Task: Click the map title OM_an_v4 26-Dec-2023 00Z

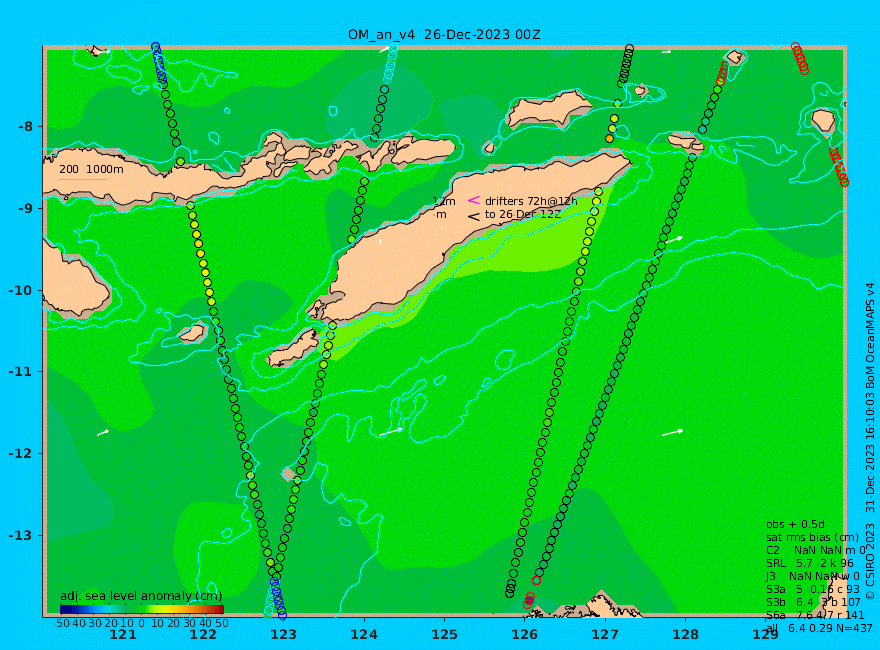Action: [x=444, y=35]
